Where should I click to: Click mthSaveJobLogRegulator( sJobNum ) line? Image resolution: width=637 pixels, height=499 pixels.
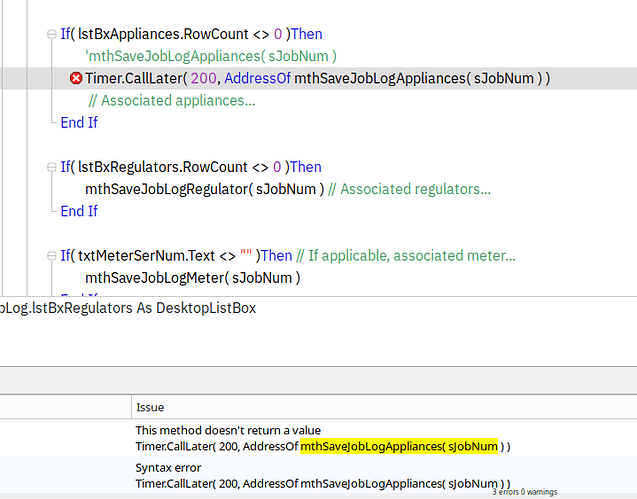pos(204,189)
